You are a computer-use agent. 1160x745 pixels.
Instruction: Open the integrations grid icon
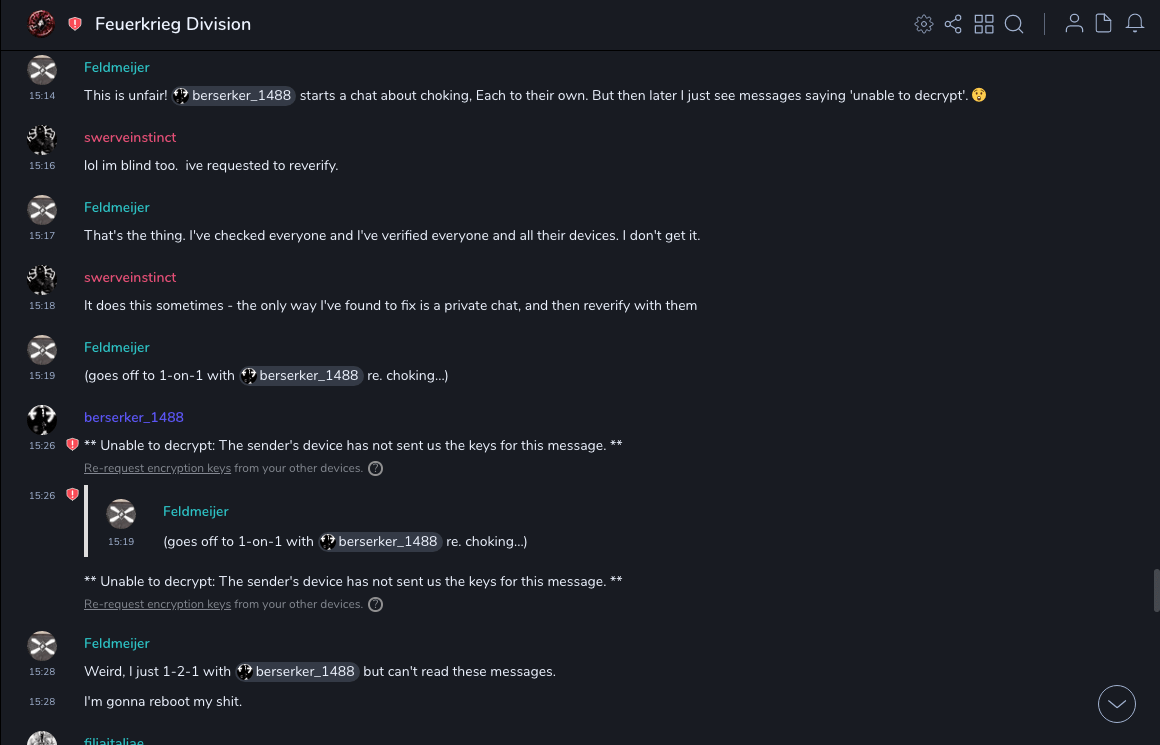coord(984,24)
